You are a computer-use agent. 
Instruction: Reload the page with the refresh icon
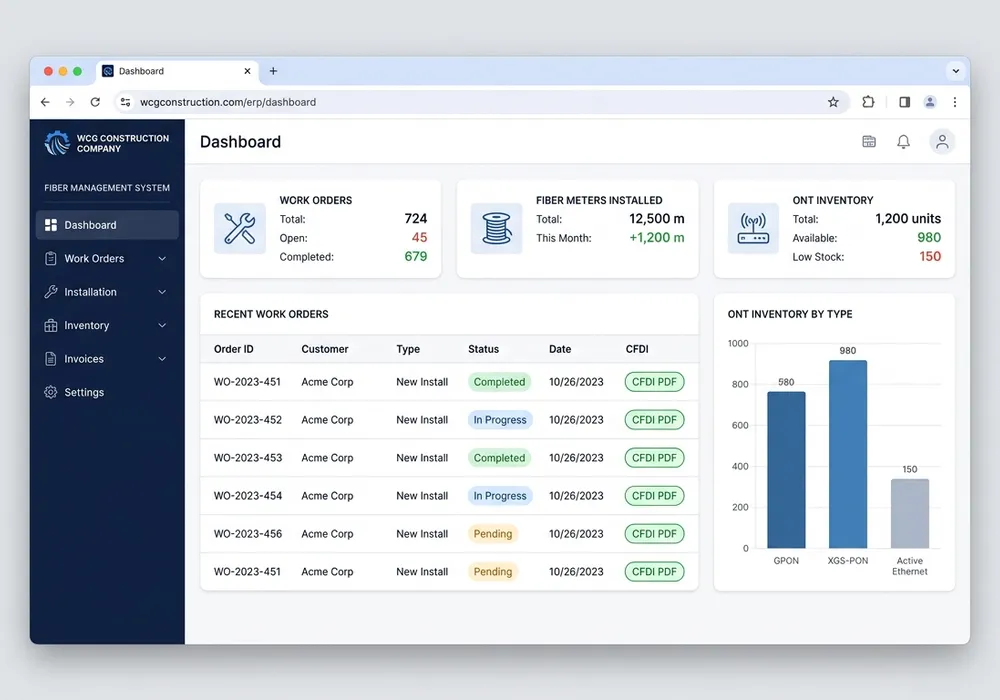click(95, 102)
